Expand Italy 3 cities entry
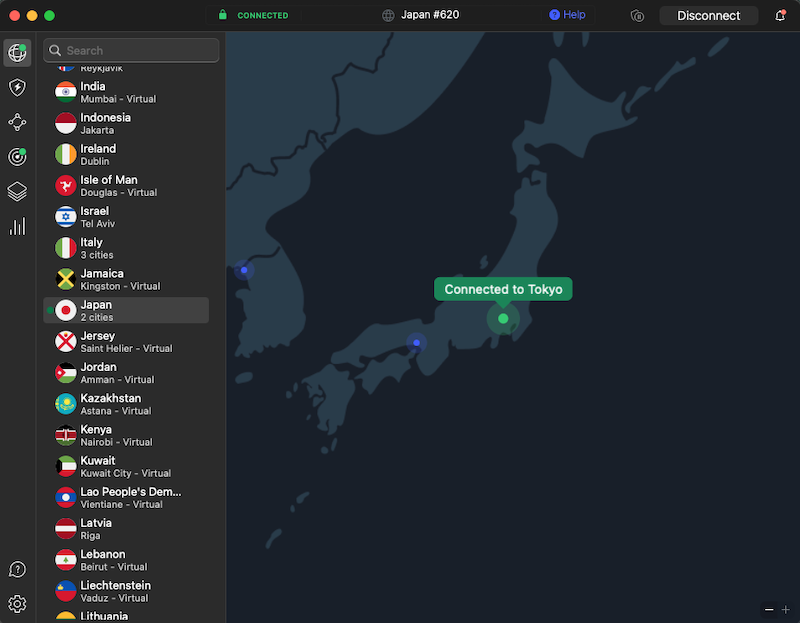The height and width of the screenshot is (623, 800). point(126,248)
